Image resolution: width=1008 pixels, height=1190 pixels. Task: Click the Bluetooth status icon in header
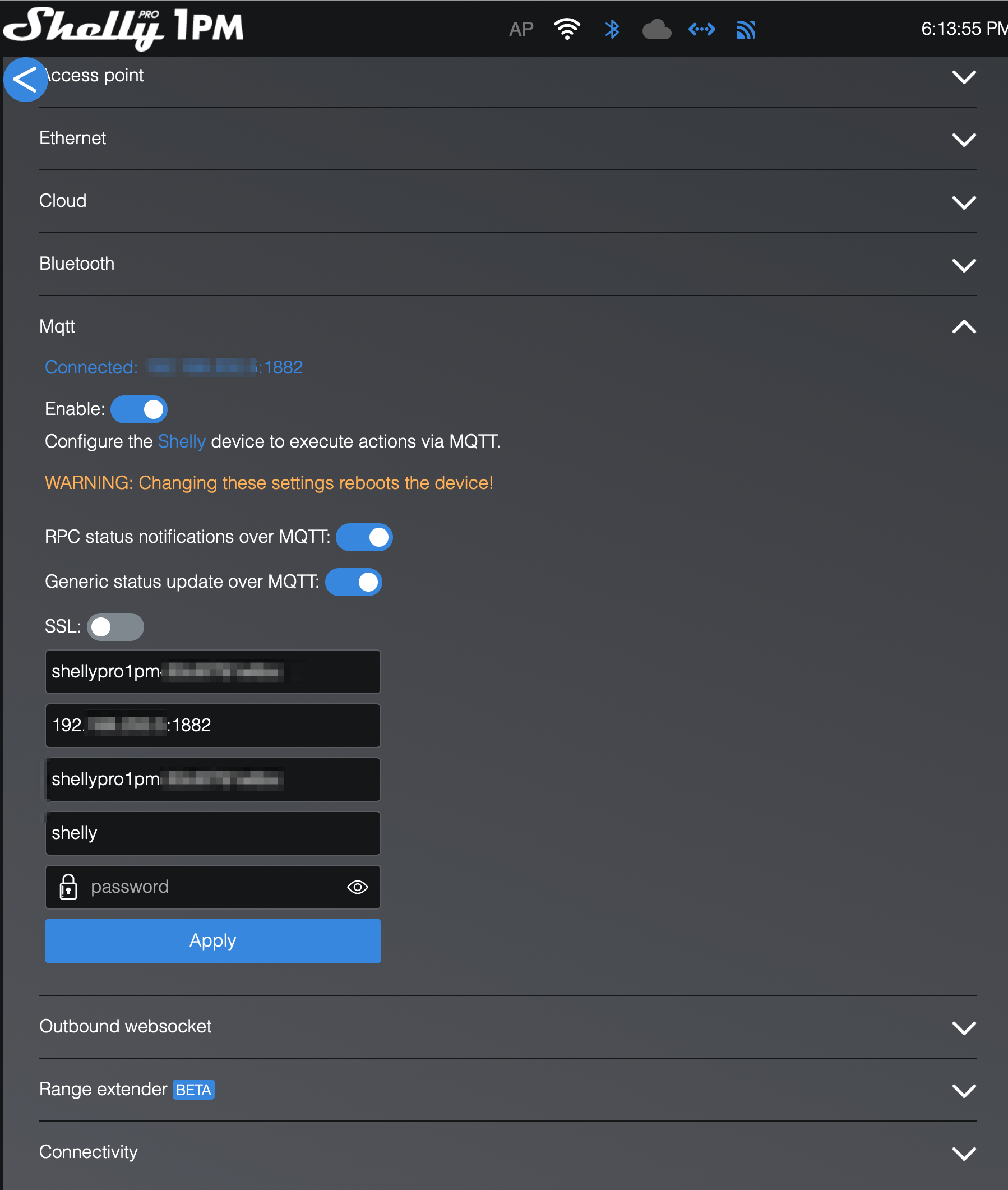point(612,29)
